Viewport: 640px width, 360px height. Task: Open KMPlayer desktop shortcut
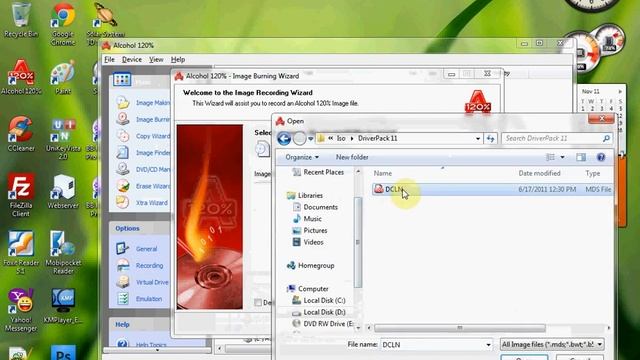[63, 306]
